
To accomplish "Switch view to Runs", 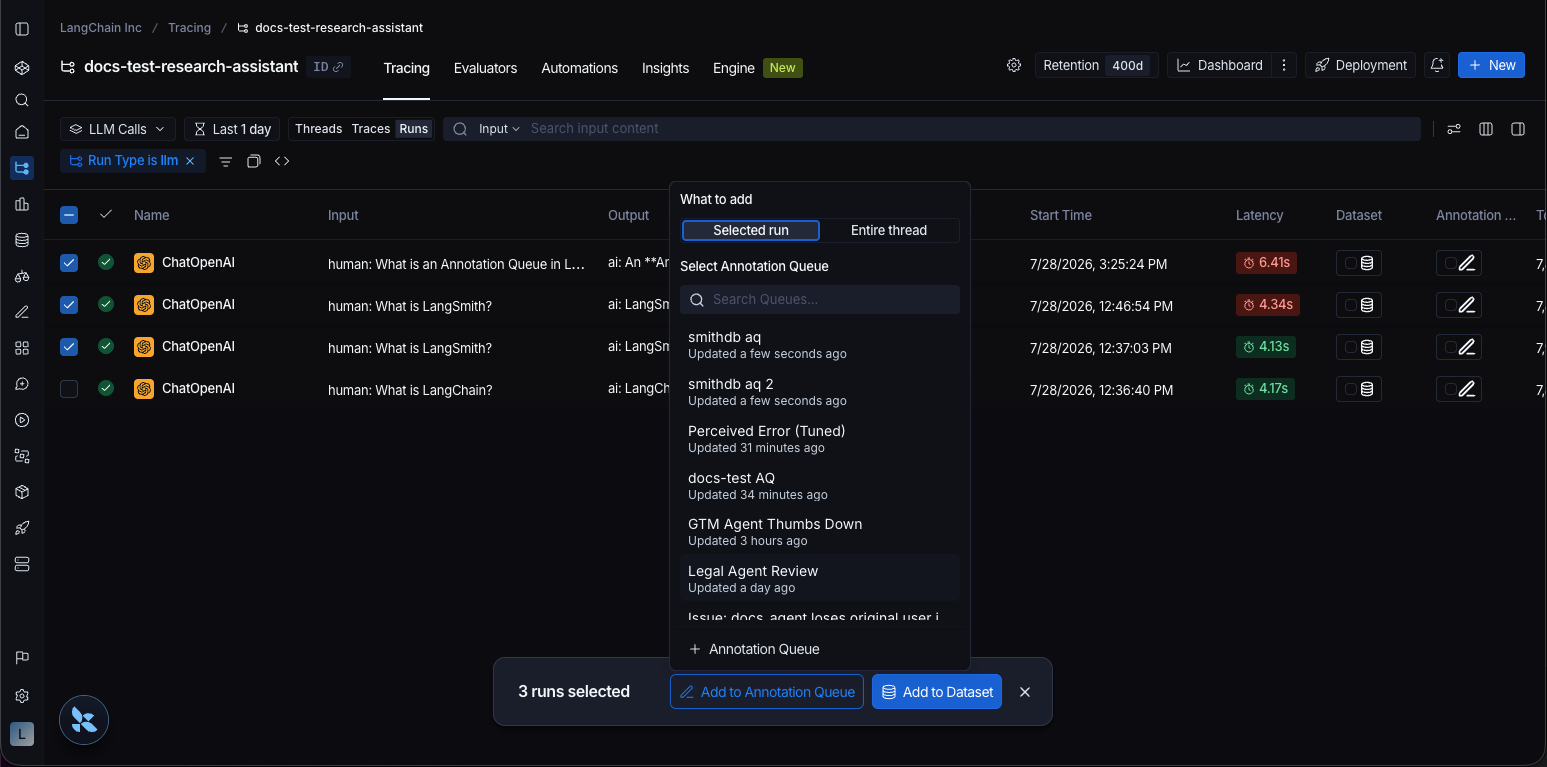I will pyautogui.click(x=414, y=129).
